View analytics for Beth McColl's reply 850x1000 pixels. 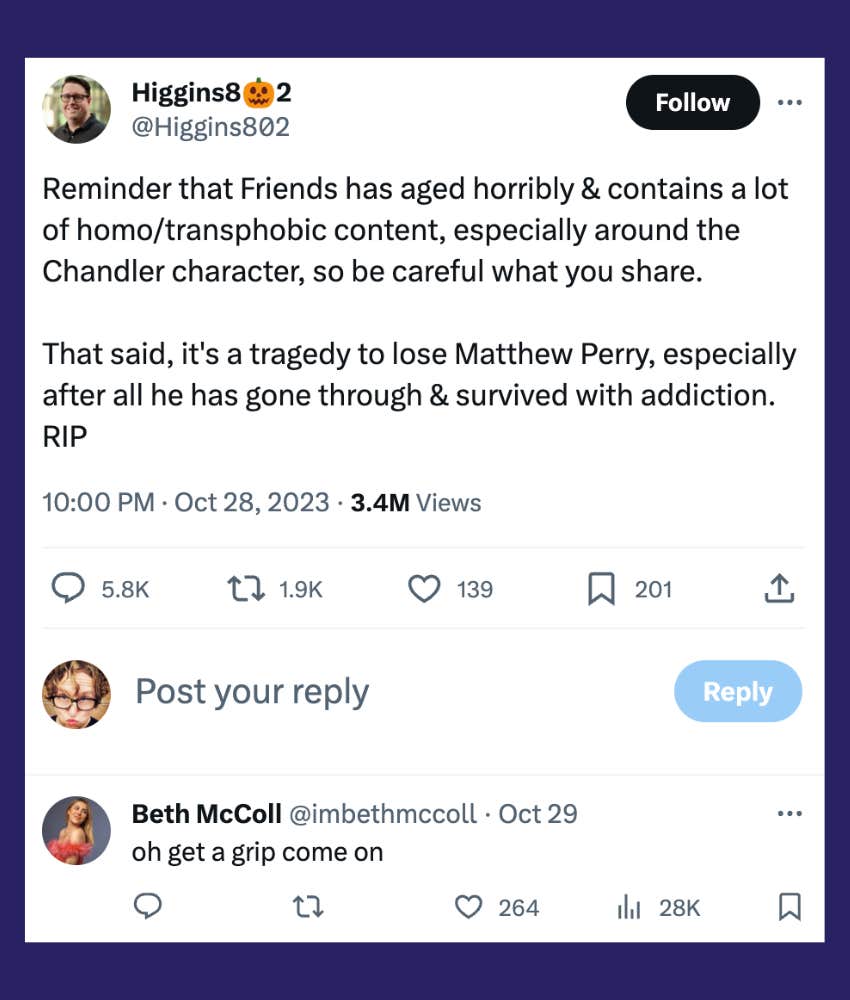628,907
